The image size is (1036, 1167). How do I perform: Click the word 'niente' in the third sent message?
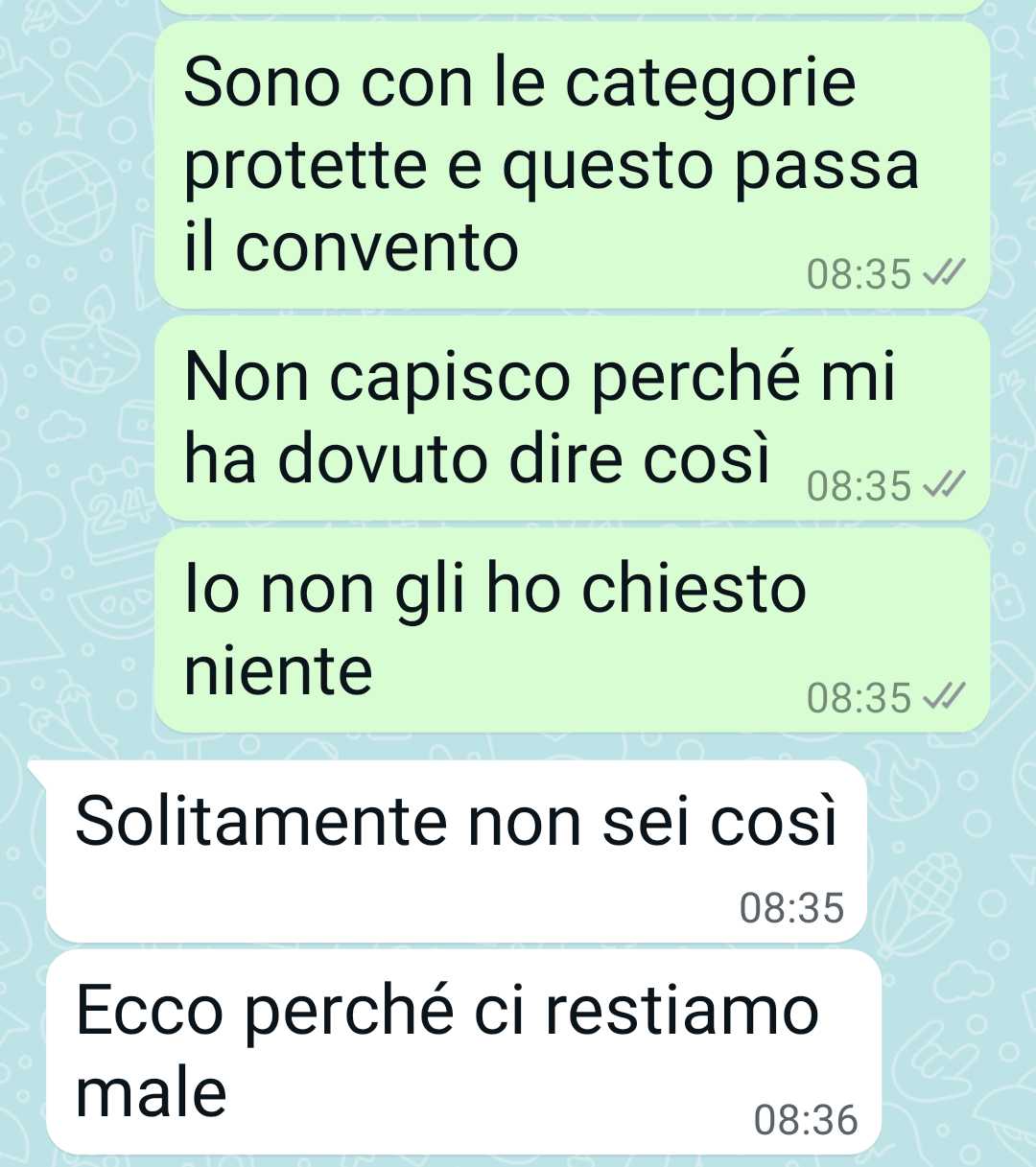[278, 670]
